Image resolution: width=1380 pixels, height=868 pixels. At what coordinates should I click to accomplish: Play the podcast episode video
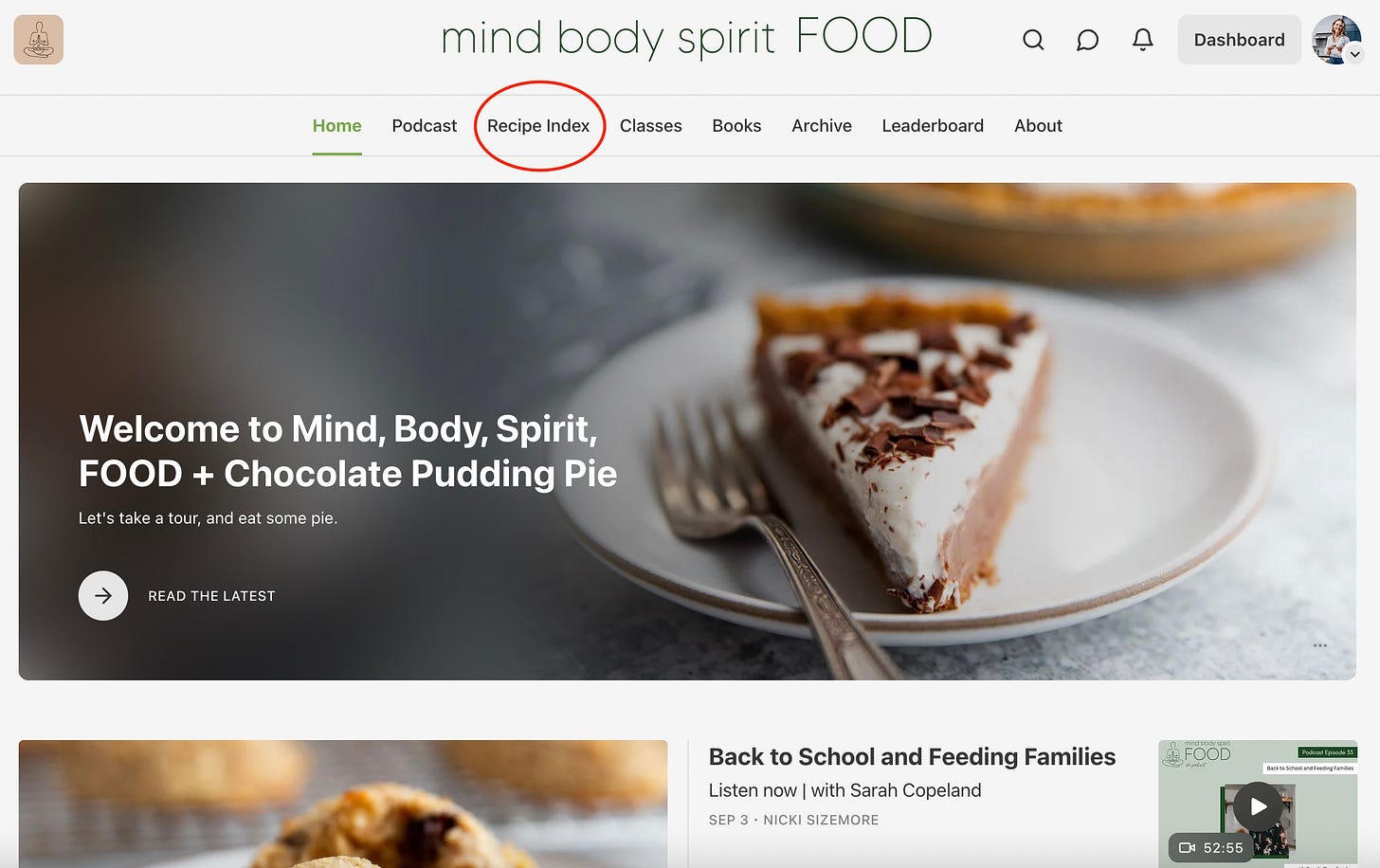(x=1258, y=806)
